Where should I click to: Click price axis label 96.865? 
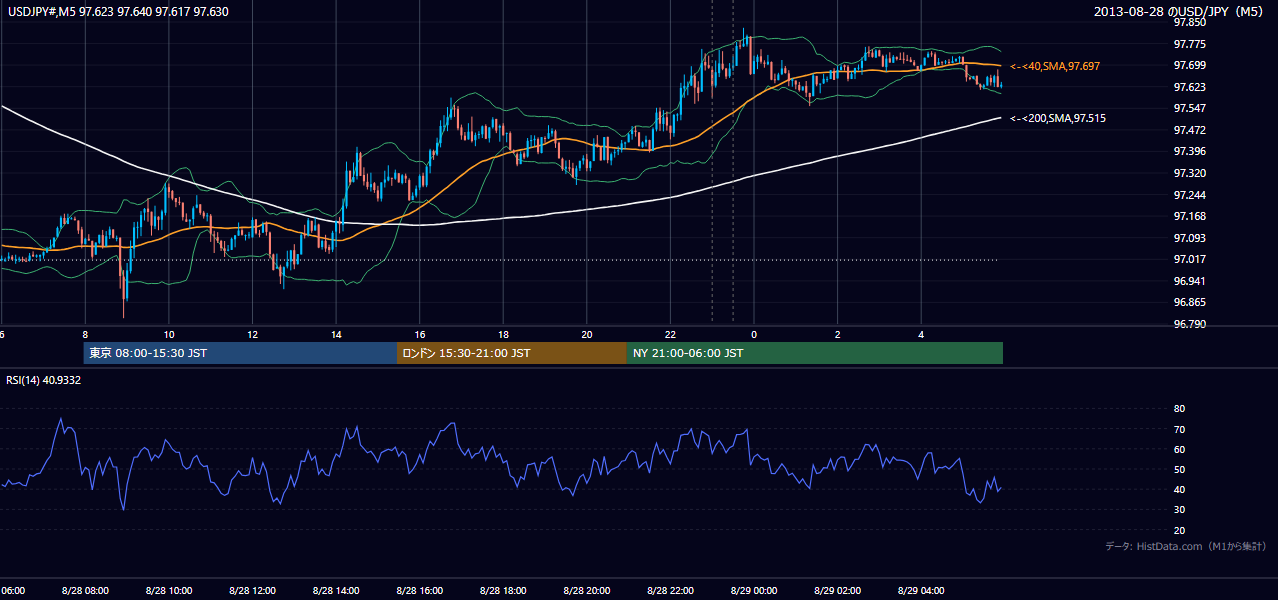click(1188, 302)
